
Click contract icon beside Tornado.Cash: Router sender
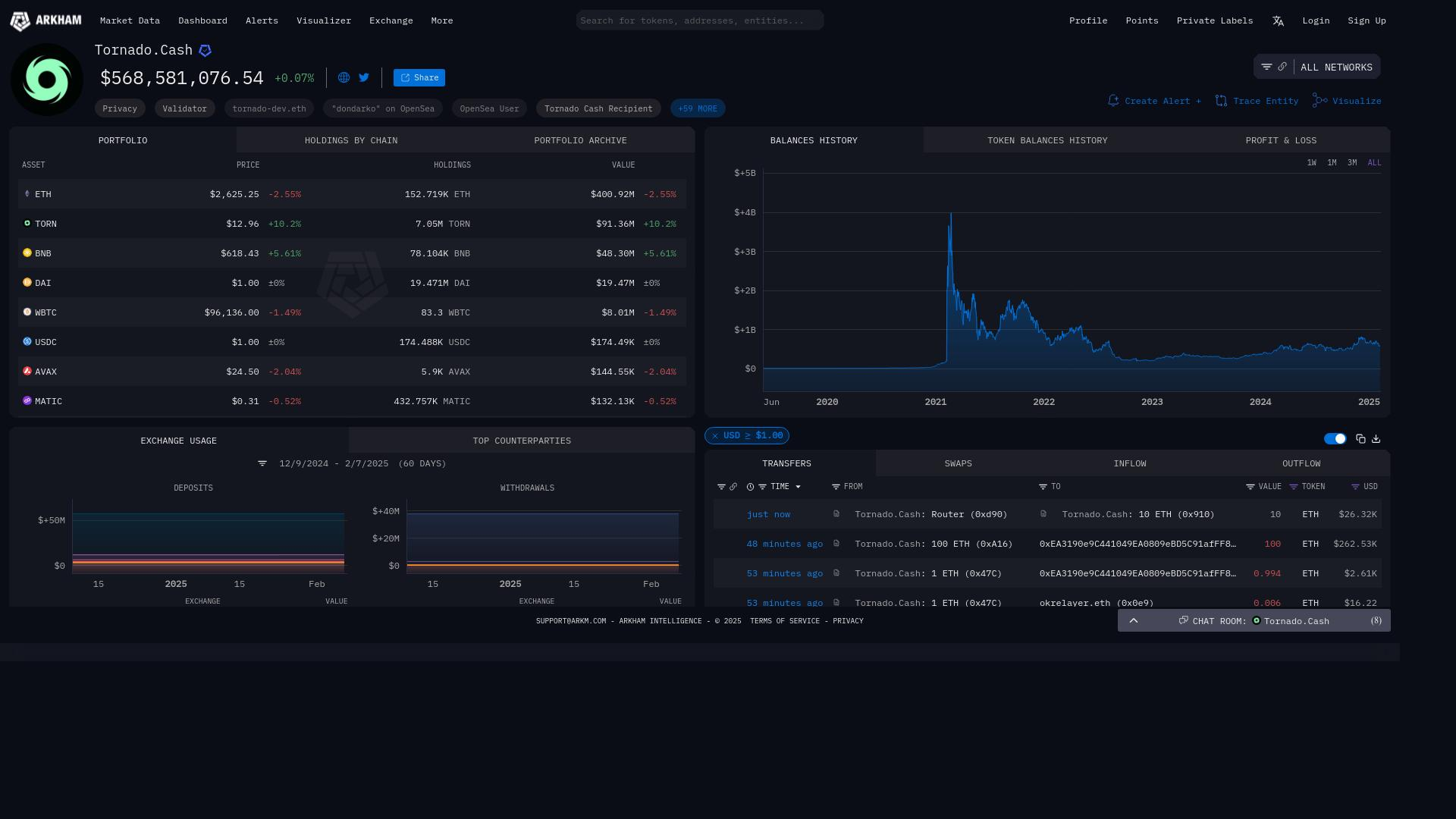click(836, 514)
